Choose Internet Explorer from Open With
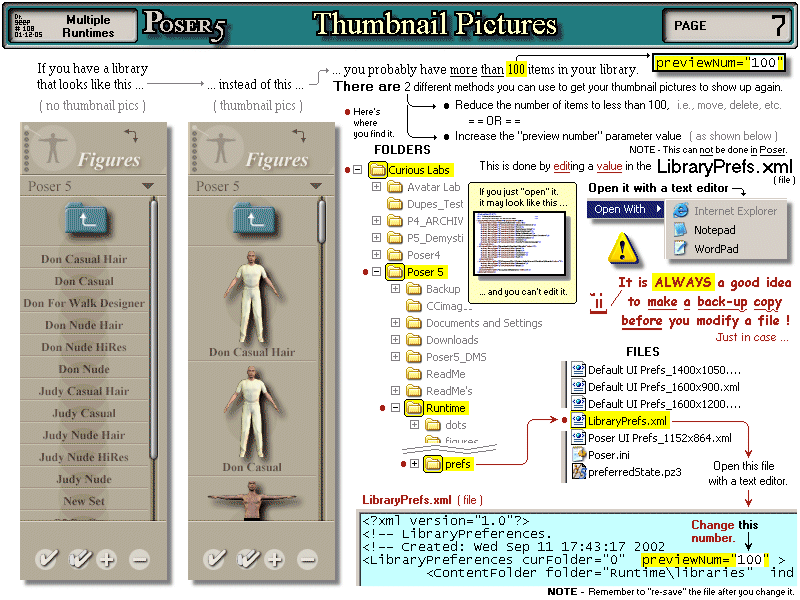Viewport: 800px width, 600px height. pos(726,211)
